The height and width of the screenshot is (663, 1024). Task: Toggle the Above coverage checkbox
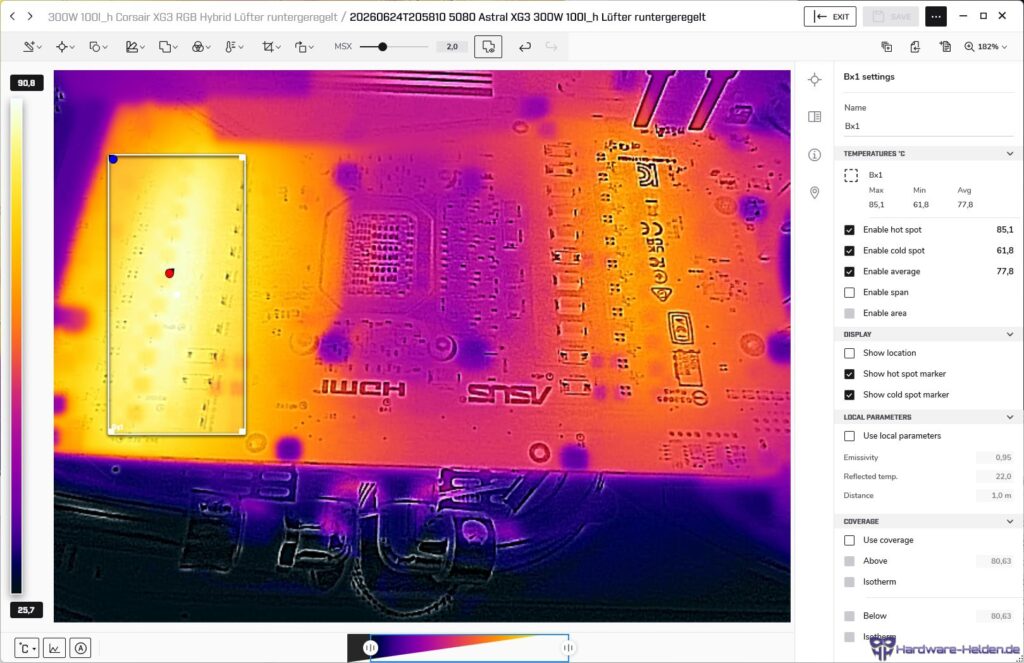[849, 561]
